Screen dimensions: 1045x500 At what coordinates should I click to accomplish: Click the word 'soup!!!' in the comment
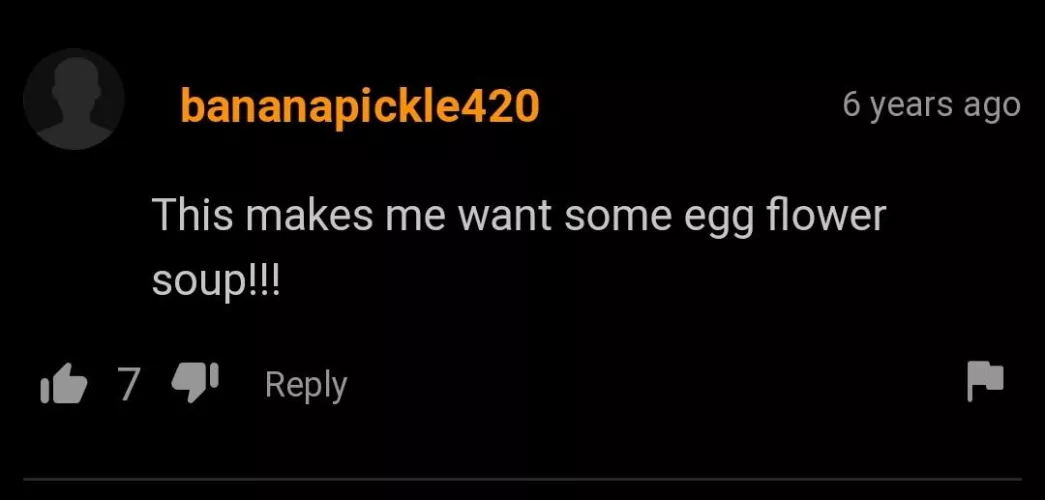point(218,282)
